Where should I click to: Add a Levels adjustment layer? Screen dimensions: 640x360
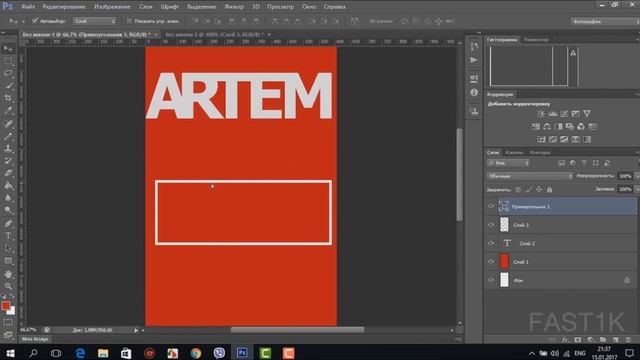(x=553, y=113)
